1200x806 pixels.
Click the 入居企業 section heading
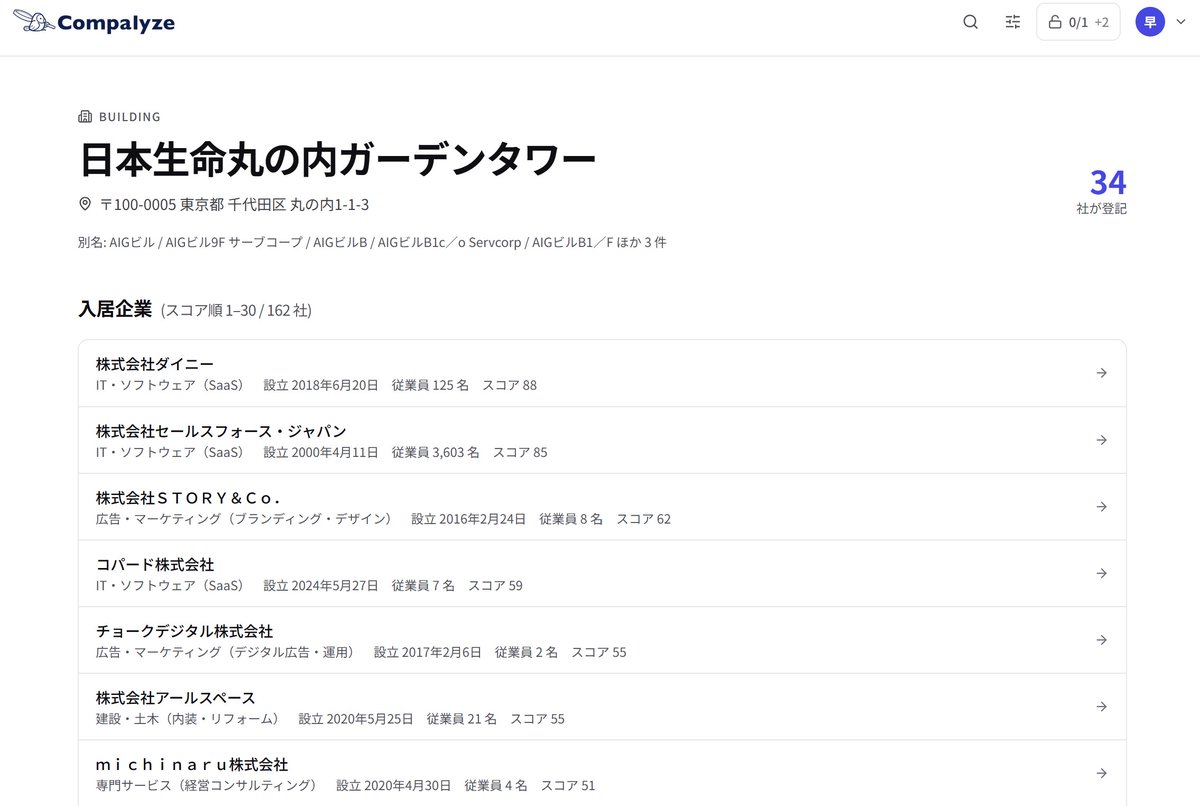click(x=115, y=309)
